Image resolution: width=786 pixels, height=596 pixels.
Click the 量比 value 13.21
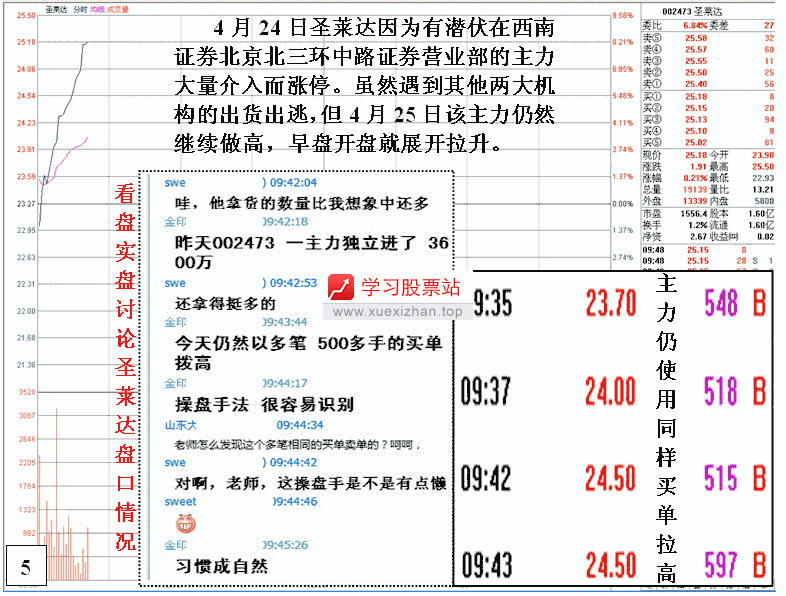(x=763, y=190)
